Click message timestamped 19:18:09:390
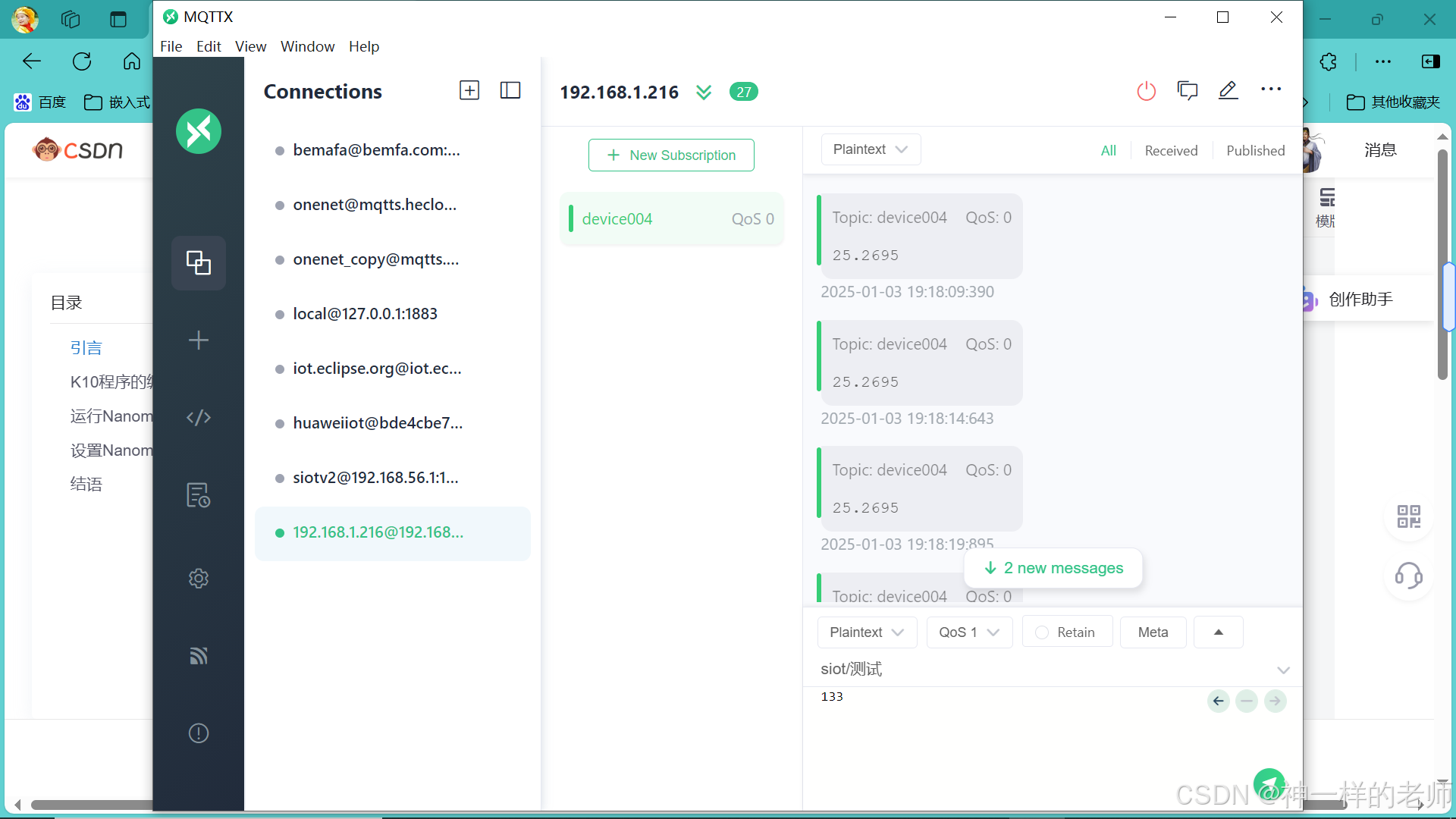1456x819 pixels. 920,237
